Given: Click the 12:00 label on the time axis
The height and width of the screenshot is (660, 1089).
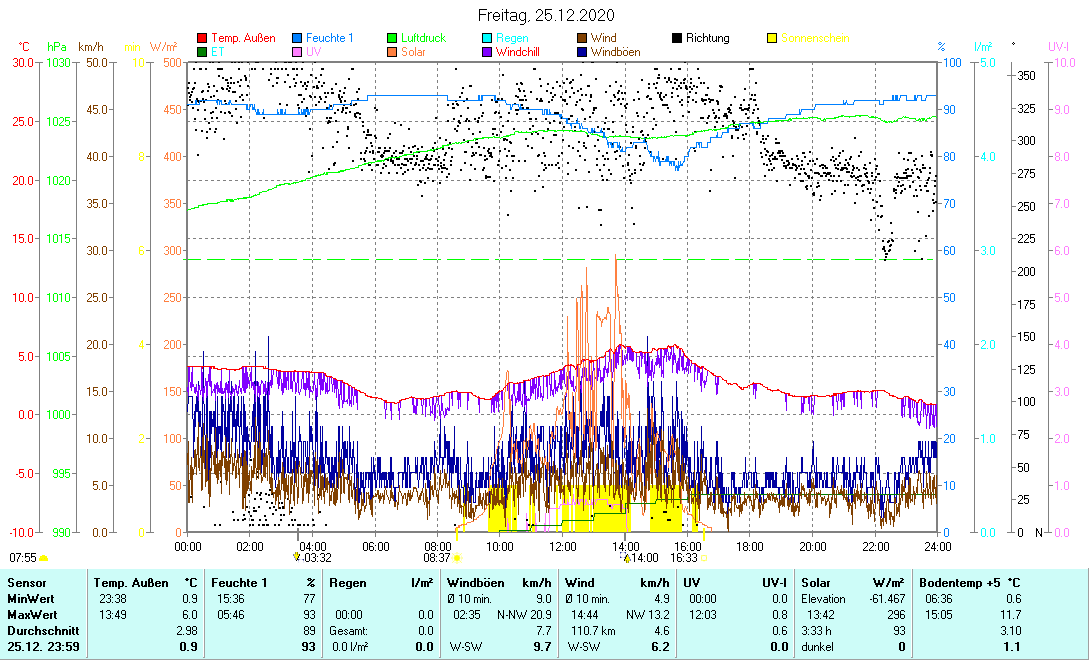Looking at the screenshot, I should pos(562,546).
